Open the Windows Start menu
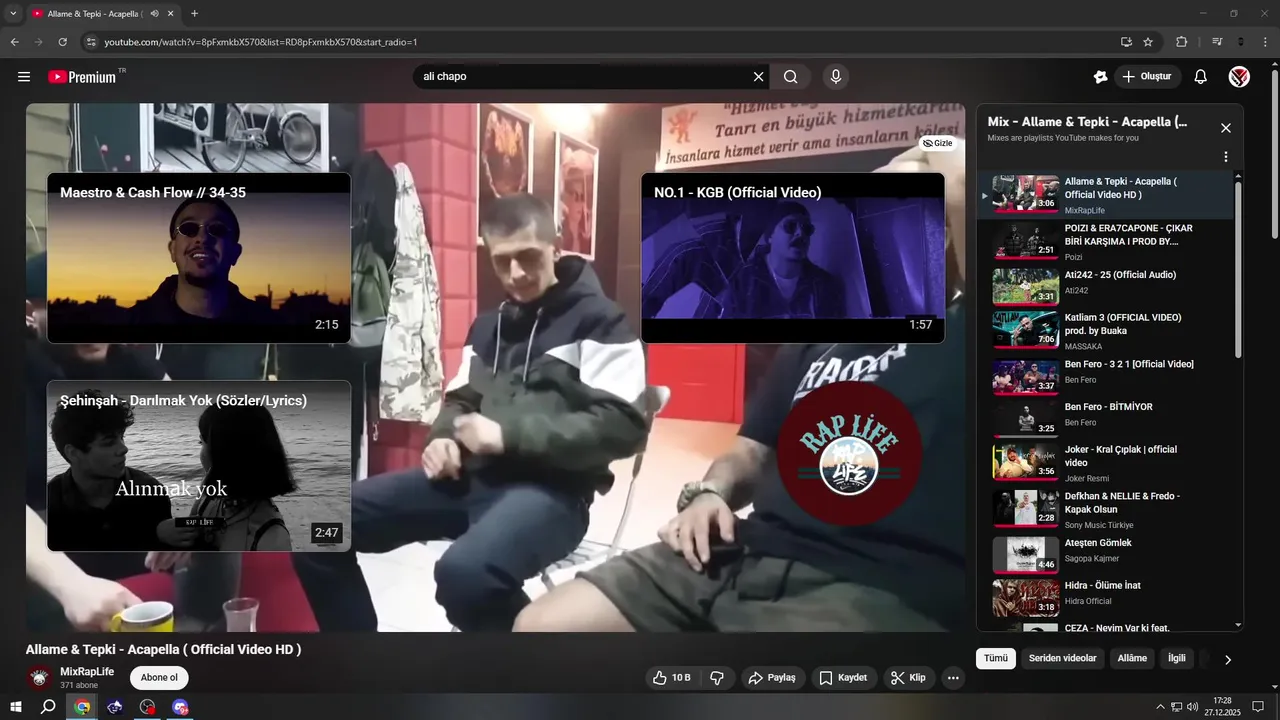1280x720 pixels. click(16, 707)
